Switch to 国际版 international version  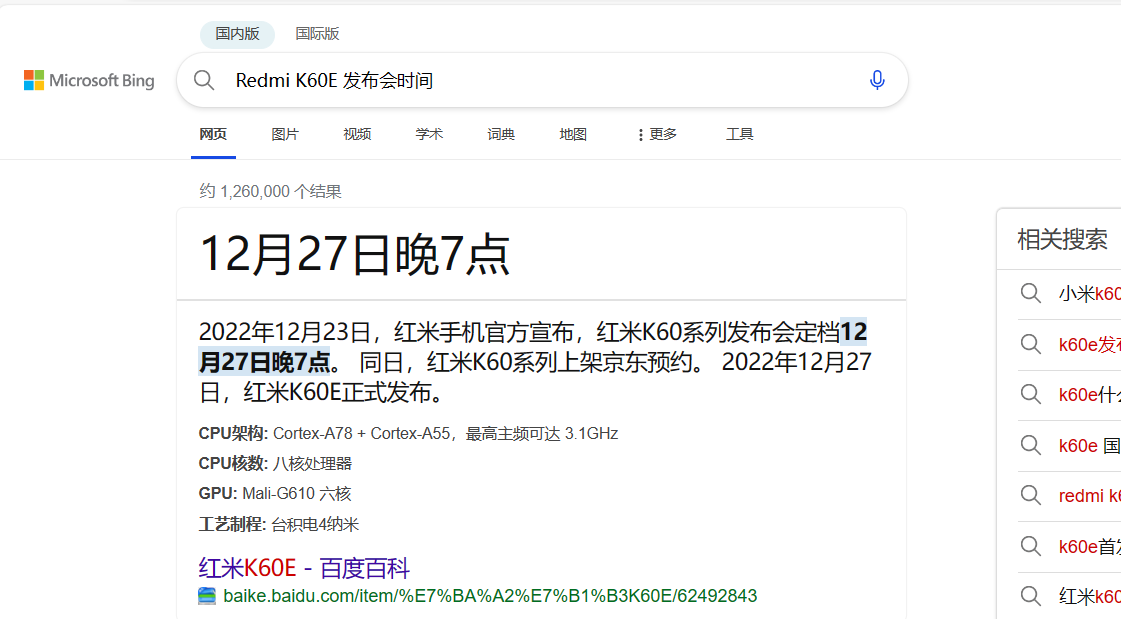(317, 34)
